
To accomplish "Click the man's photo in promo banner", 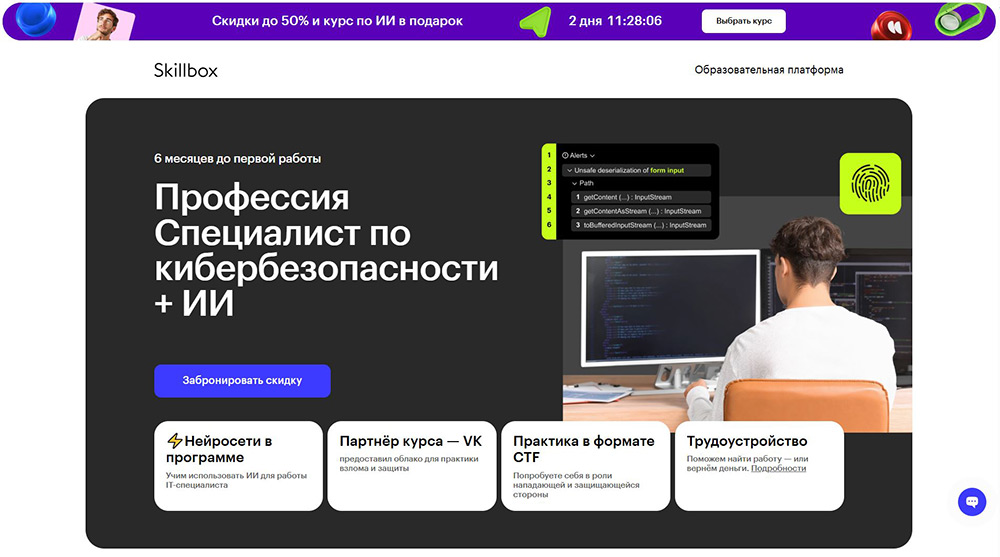I will [105, 22].
